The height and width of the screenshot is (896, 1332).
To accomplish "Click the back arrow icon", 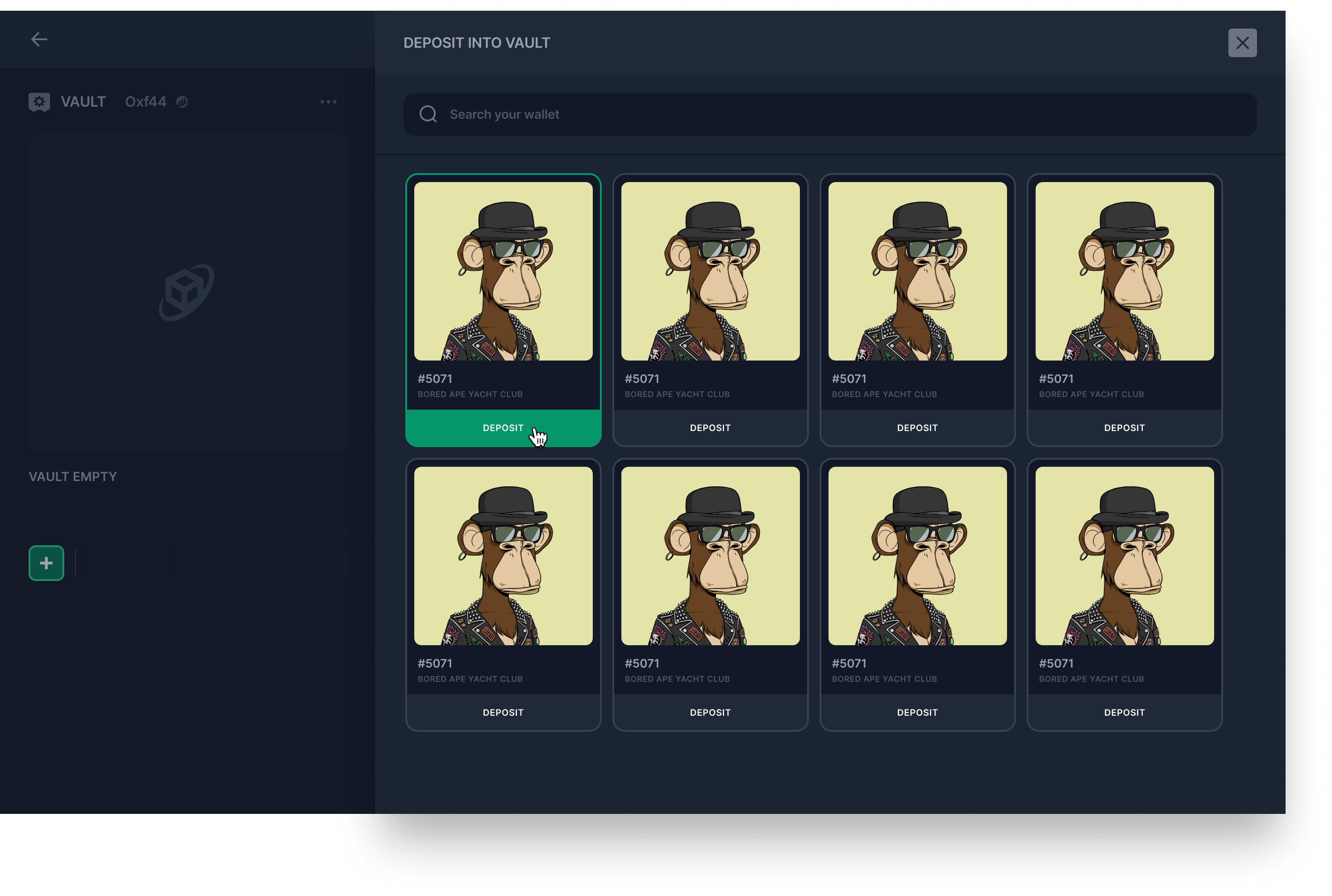I will click(x=39, y=39).
